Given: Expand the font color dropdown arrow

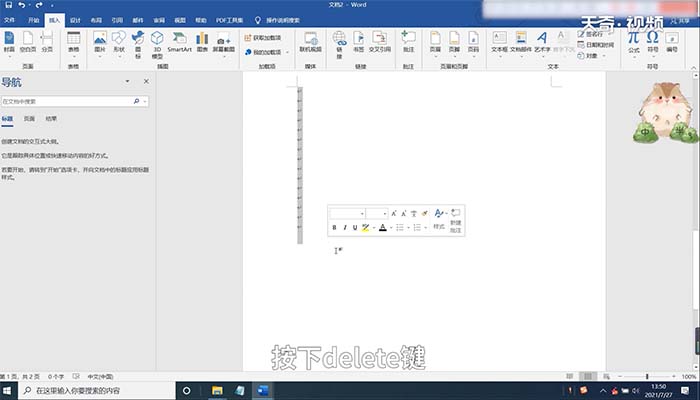Looking at the screenshot, I should point(391,228).
